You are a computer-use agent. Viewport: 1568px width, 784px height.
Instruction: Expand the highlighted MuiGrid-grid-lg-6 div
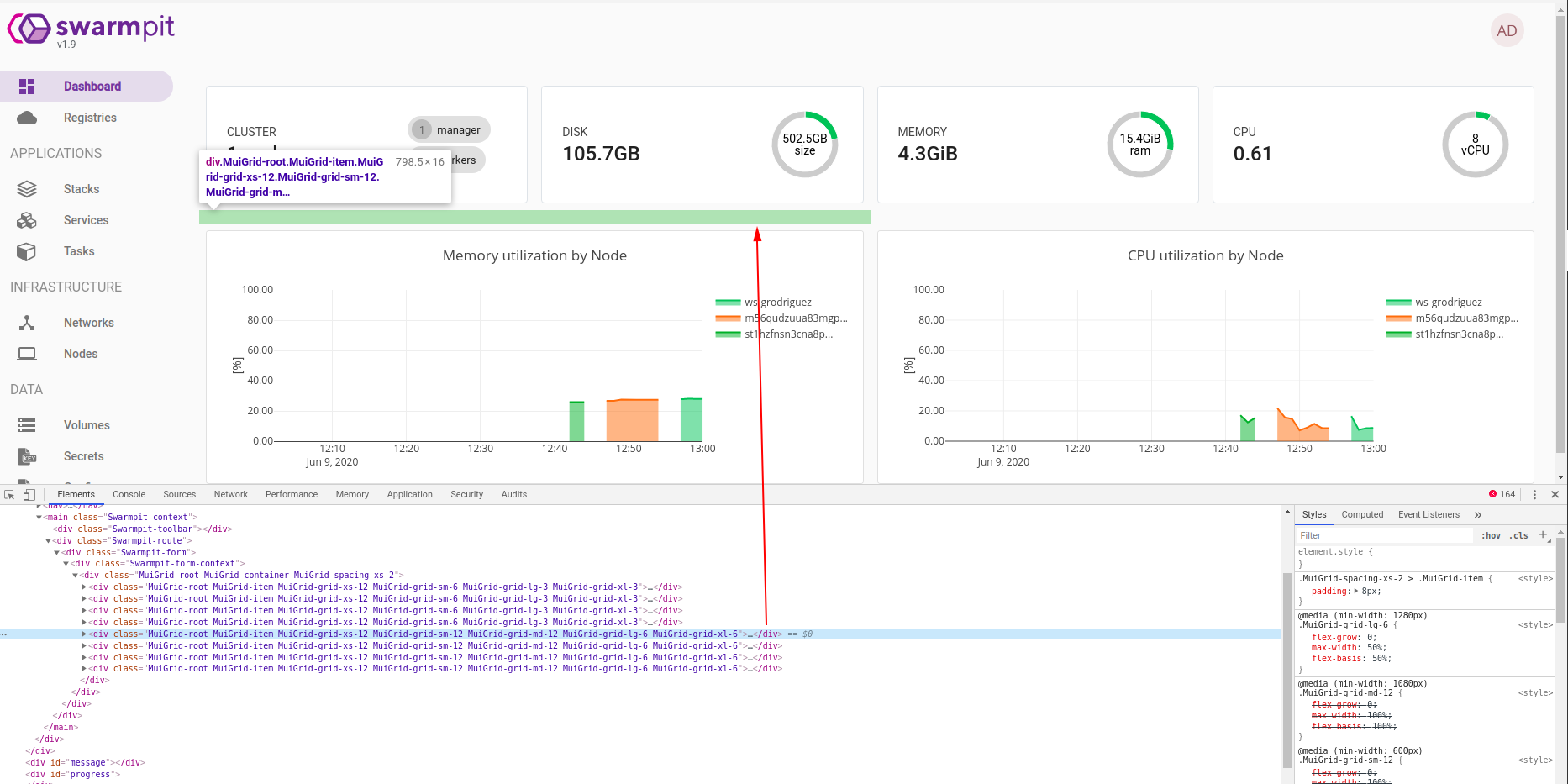(x=84, y=634)
